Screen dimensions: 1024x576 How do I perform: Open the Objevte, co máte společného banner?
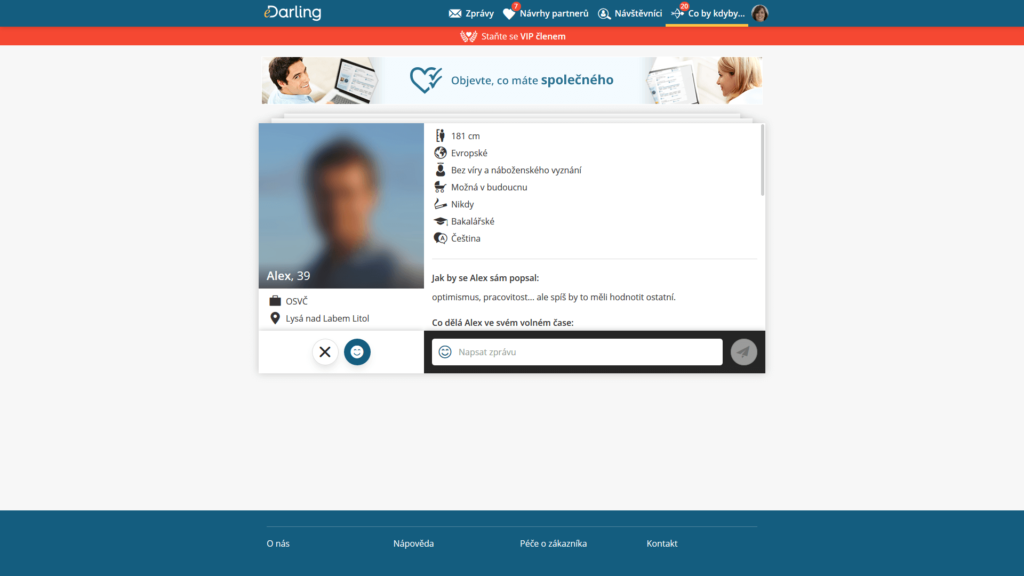coord(512,80)
